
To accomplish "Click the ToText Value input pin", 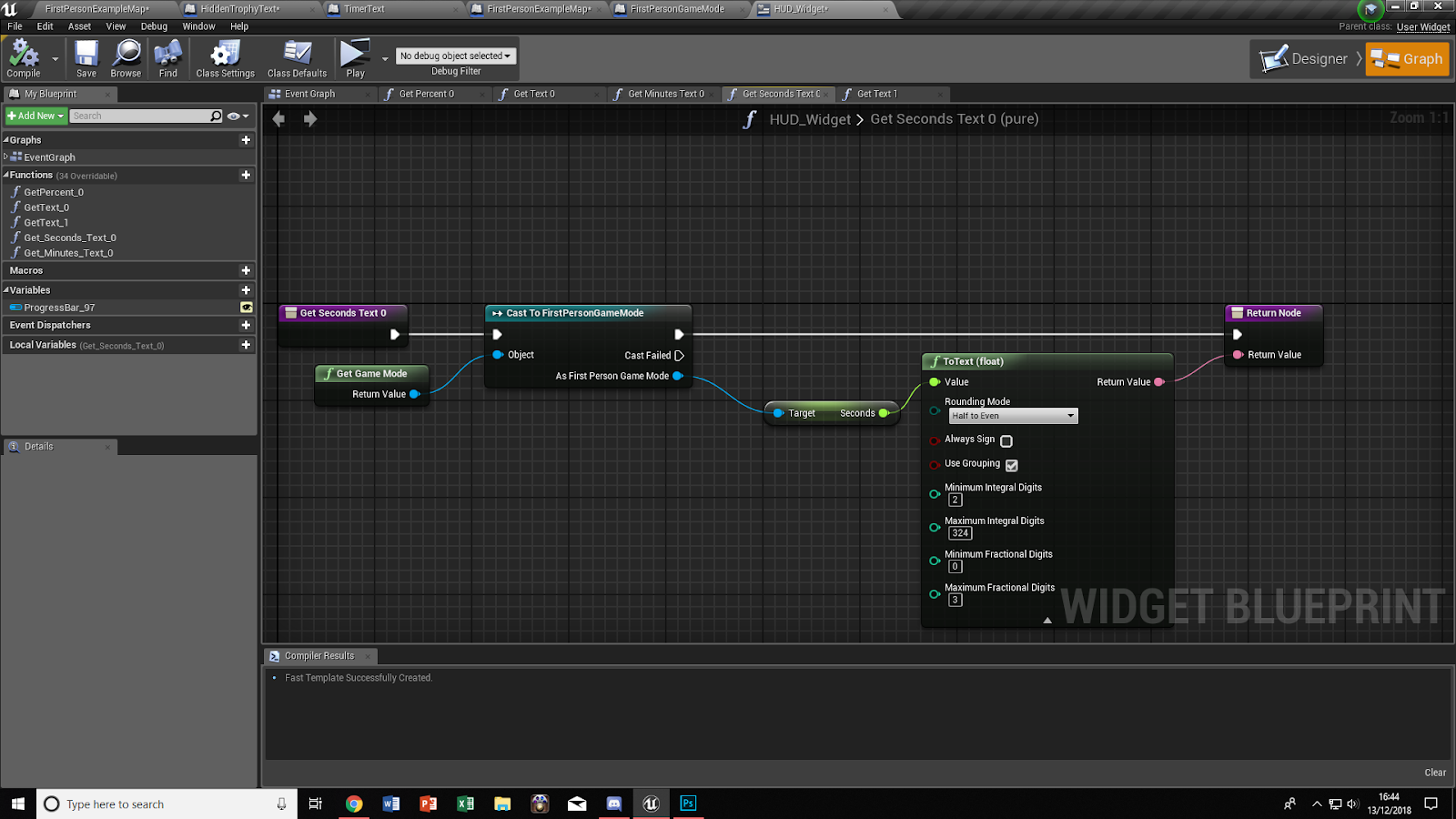I will tap(935, 382).
